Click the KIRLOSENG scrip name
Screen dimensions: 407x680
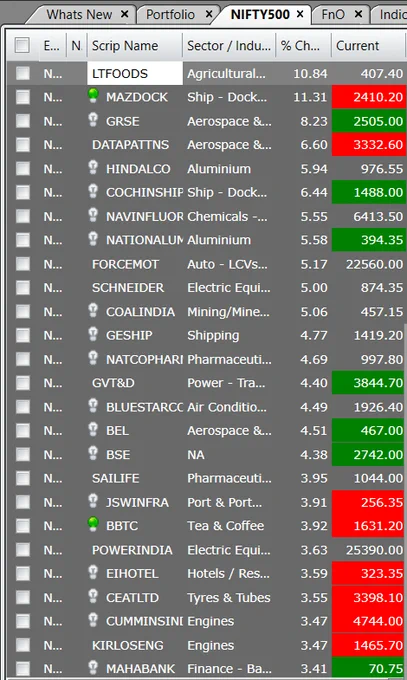(x=128, y=645)
